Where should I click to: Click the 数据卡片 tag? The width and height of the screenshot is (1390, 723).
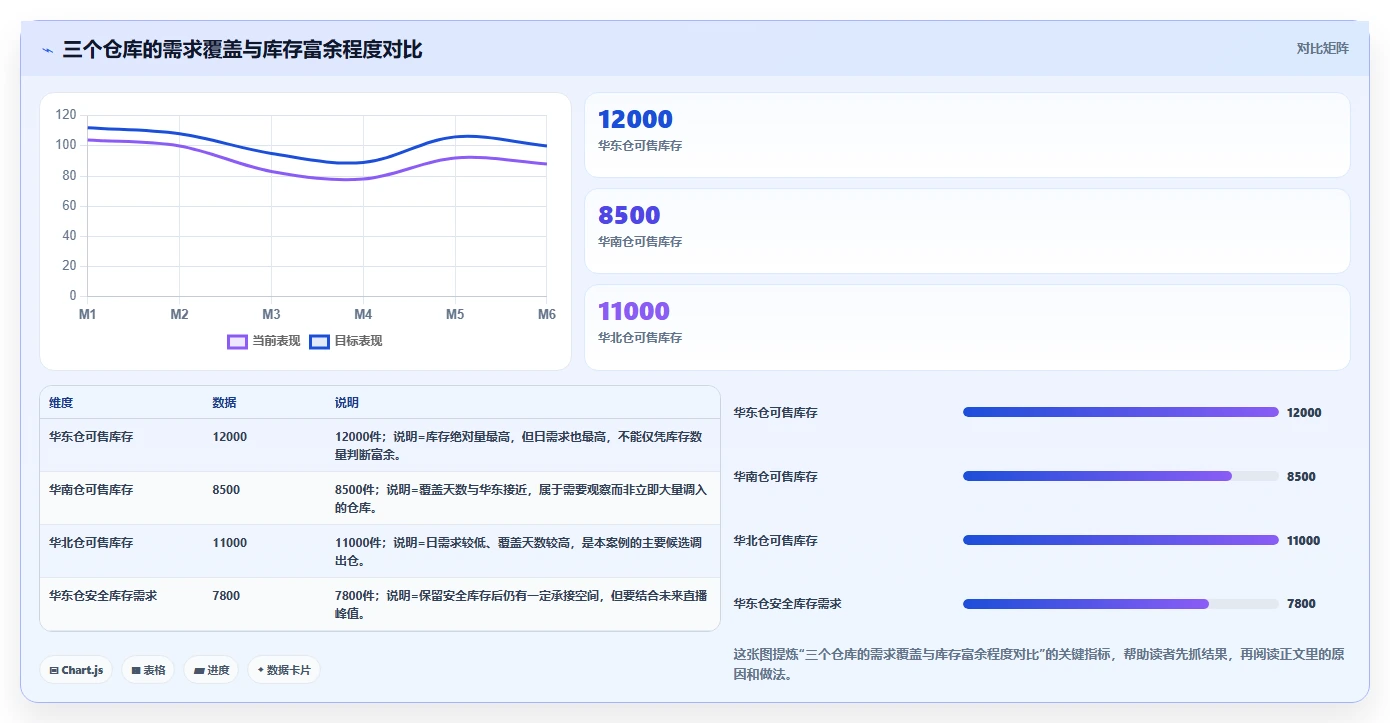[x=284, y=670]
